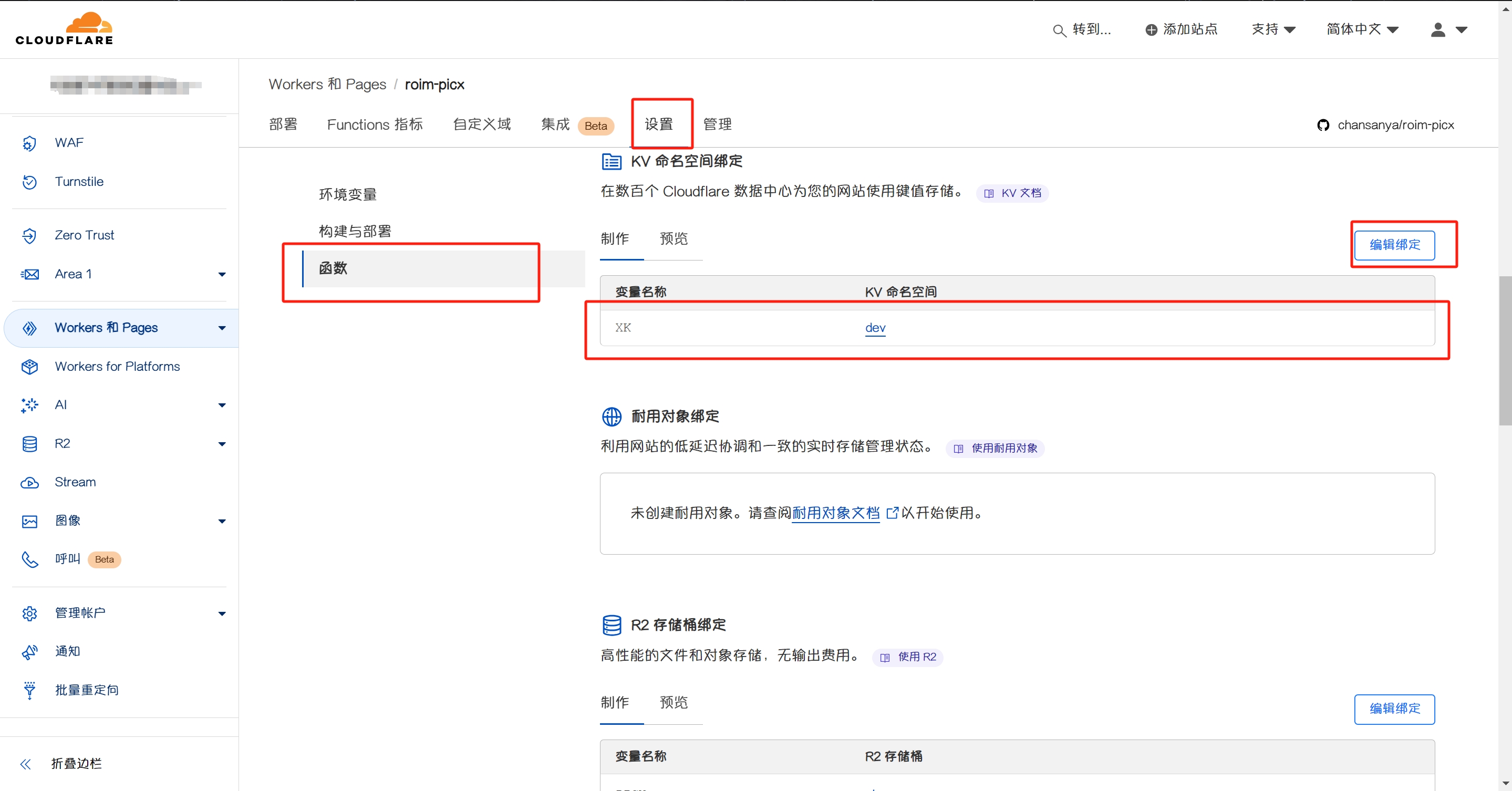This screenshot has height=791, width=1512.
Task: Click the Area 1 envelope icon
Action: tap(29, 274)
